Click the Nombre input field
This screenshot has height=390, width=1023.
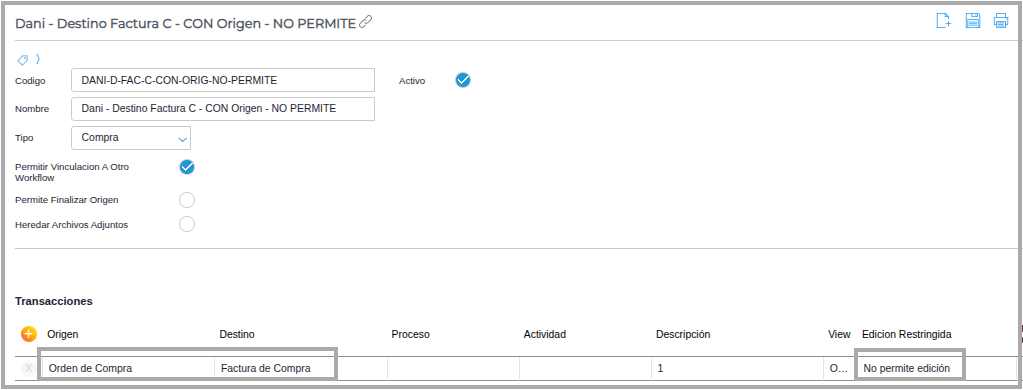pos(222,108)
